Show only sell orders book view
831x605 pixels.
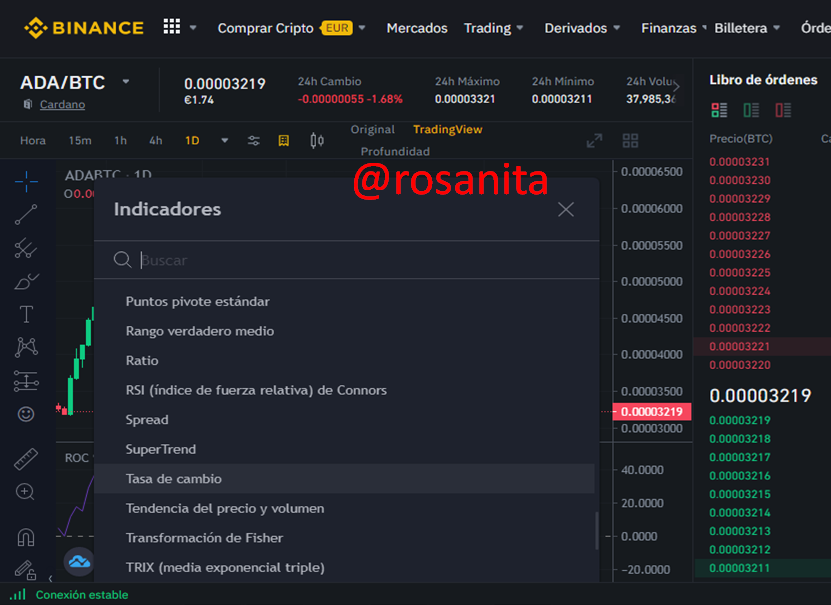click(783, 110)
